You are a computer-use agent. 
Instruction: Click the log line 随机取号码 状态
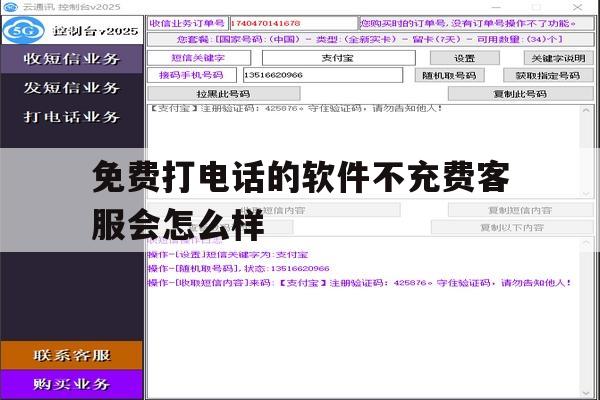[238, 268]
